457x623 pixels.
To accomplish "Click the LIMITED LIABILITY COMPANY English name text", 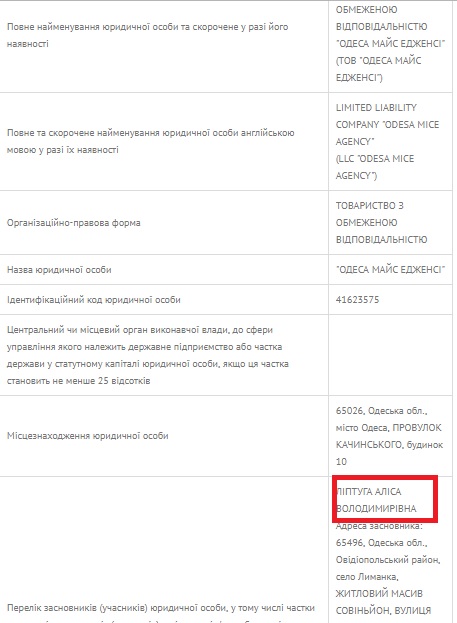I will (387, 124).
